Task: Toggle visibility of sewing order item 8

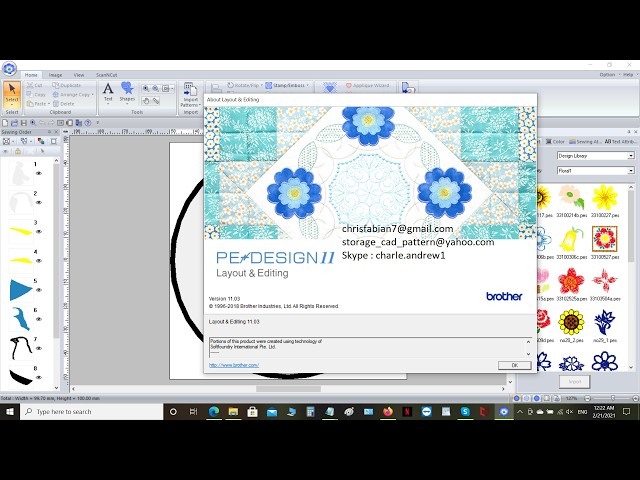Action: pos(39,378)
